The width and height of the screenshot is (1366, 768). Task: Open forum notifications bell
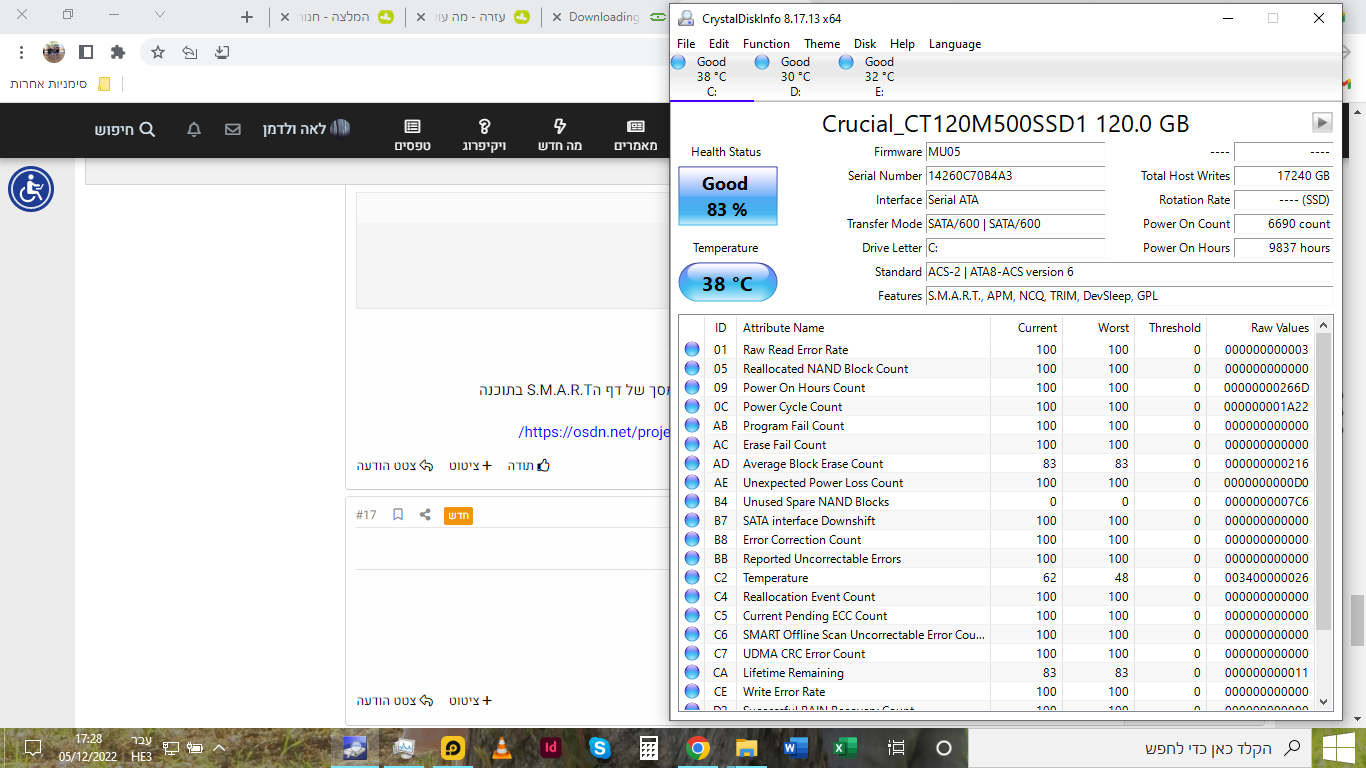pos(194,129)
